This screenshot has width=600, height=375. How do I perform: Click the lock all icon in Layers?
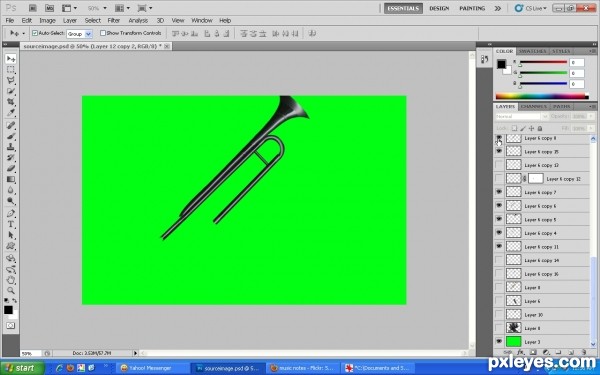tap(540, 128)
